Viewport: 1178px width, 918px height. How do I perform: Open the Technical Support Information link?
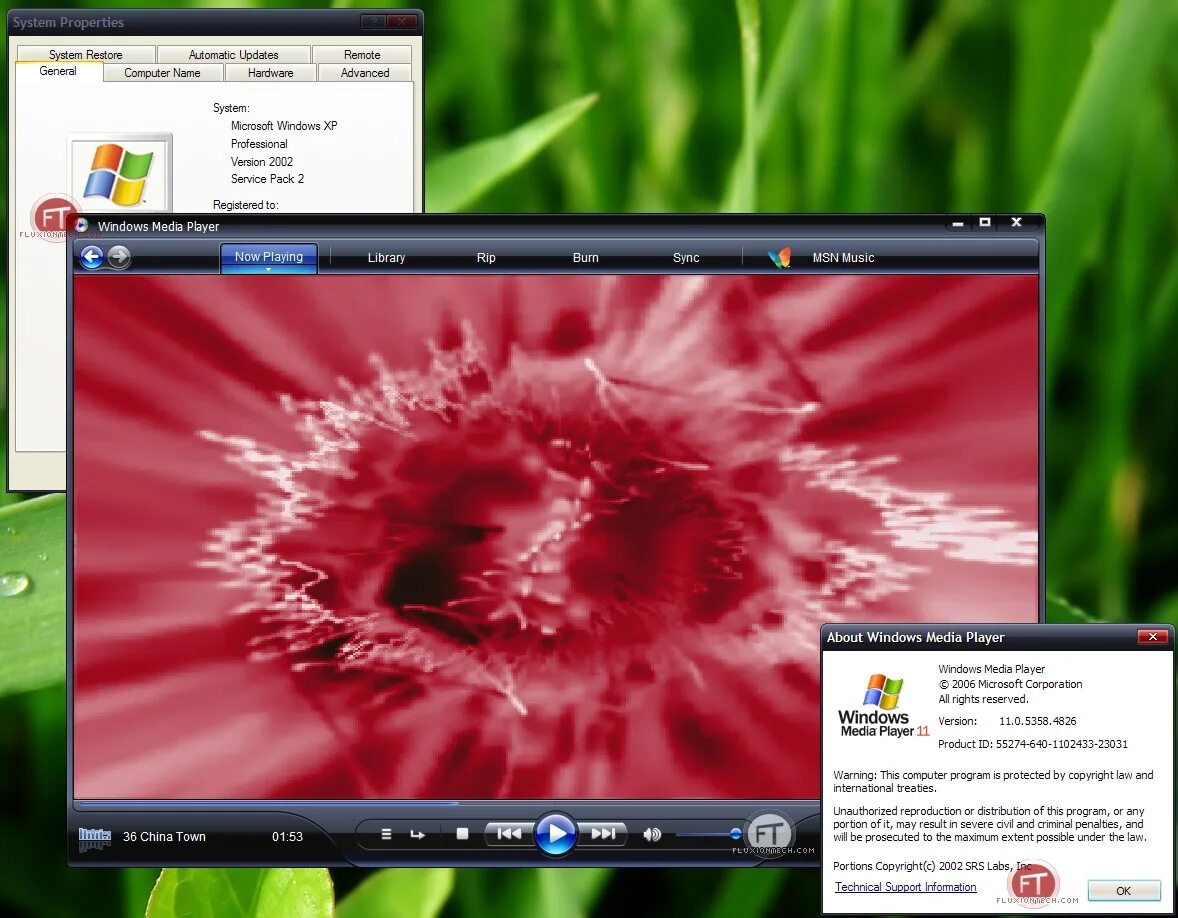coord(905,887)
